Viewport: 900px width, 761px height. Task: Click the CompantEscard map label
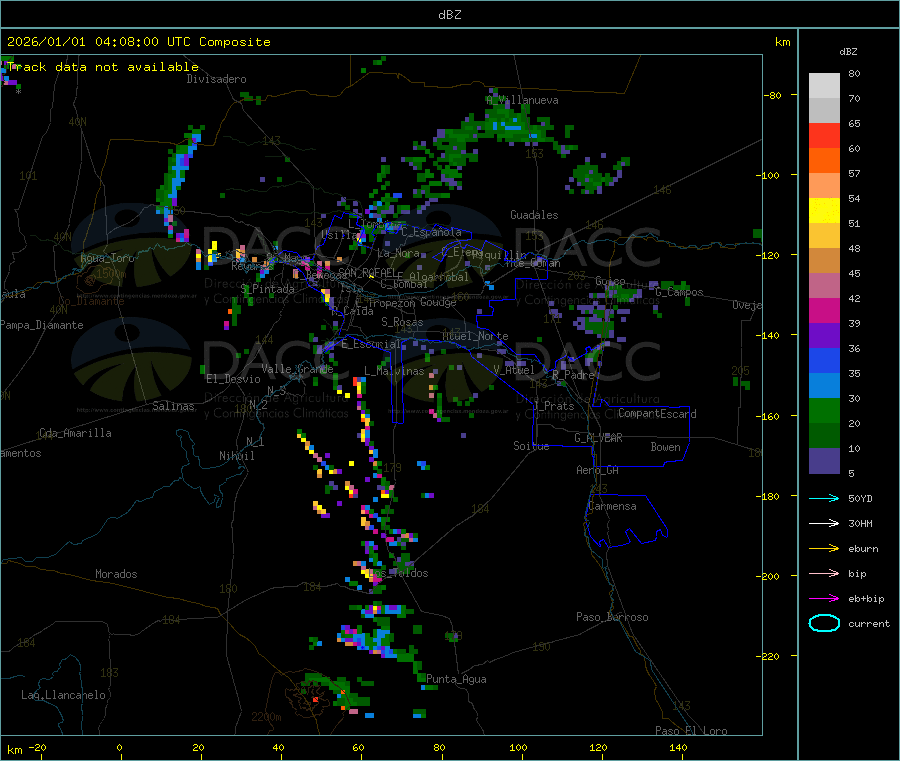click(657, 413)
